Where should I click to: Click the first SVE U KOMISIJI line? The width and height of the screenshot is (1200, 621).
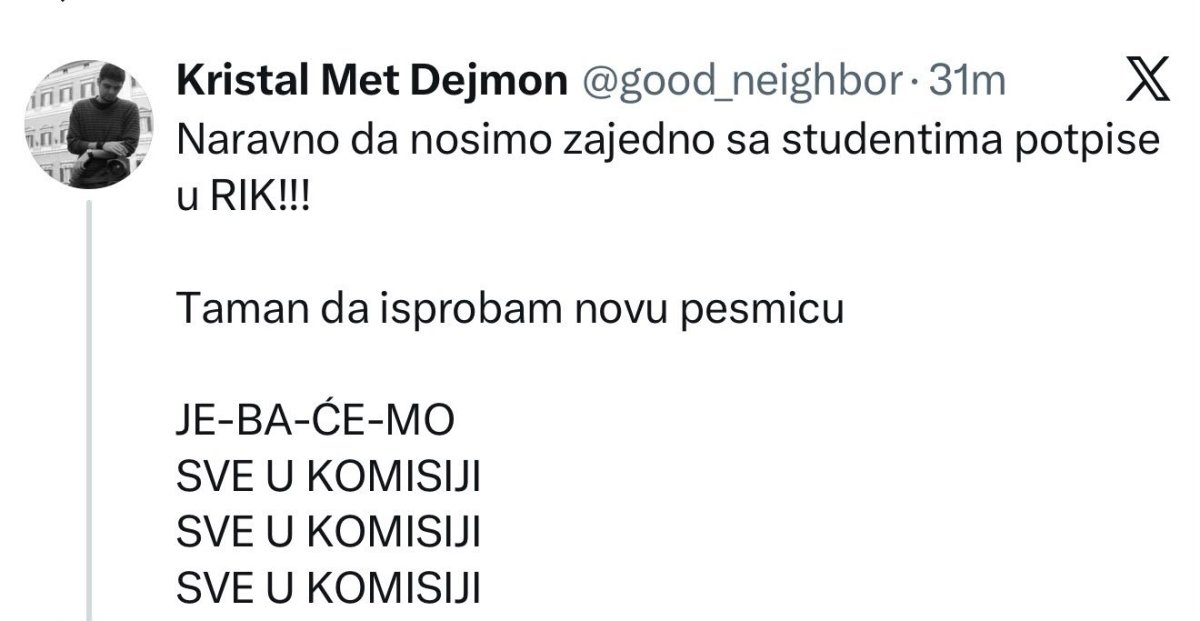(x=328, y=478)
